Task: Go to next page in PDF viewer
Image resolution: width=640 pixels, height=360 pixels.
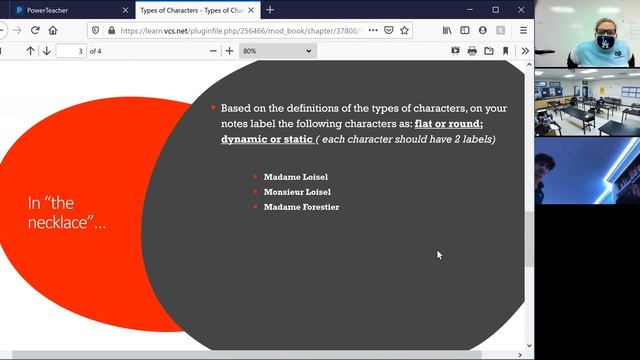Action: tap(47, 51)
